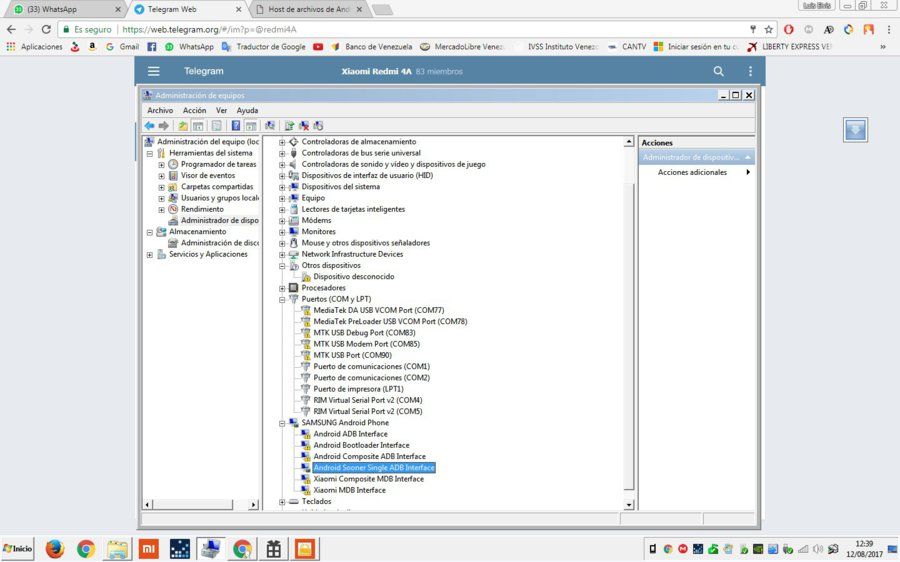The height and width of the screenshot is (562, 900).
Task: Click the Chrome address bar URL
Action: 210,29
